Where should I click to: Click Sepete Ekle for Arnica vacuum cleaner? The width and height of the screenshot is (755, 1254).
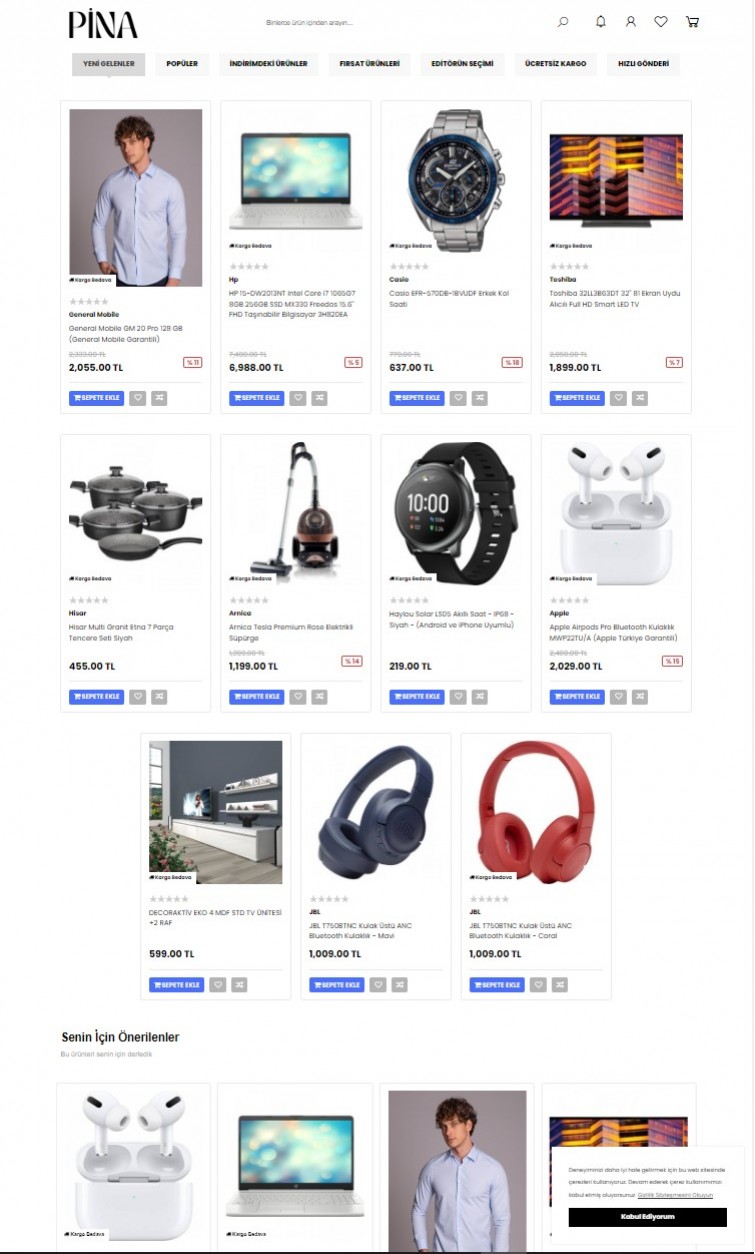[256, 697]
